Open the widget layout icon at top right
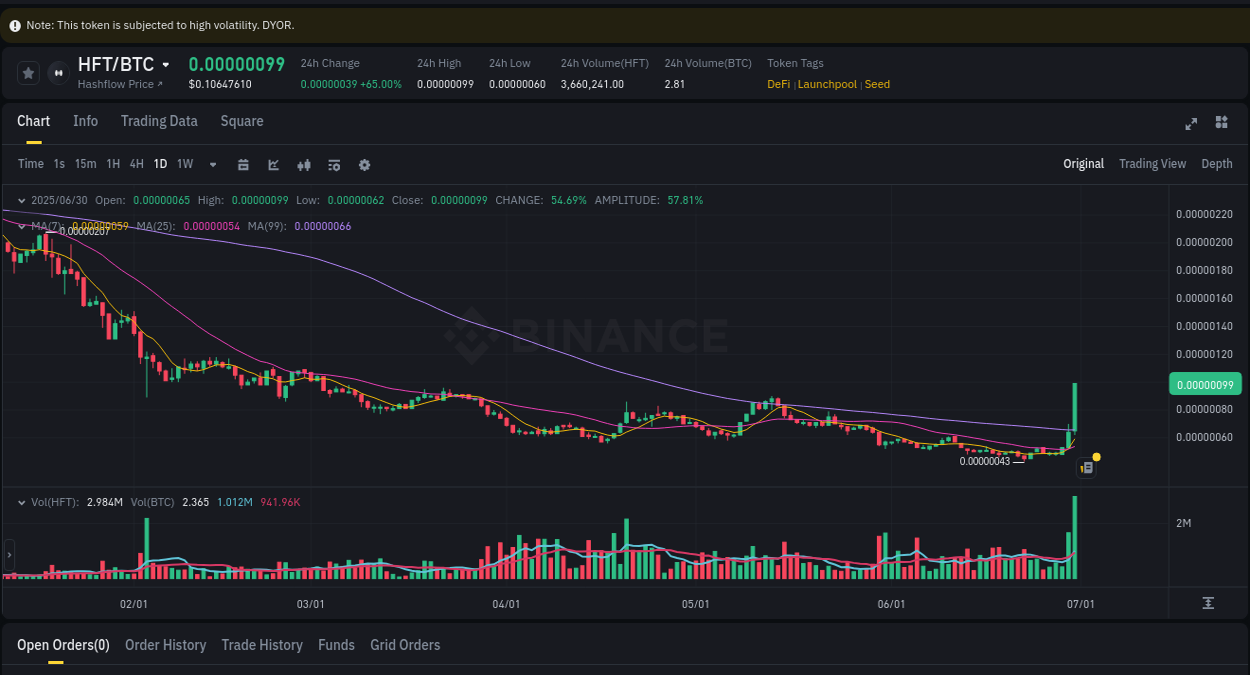The width and height of the screenshot is (1250, 675). coord(1221,122)
